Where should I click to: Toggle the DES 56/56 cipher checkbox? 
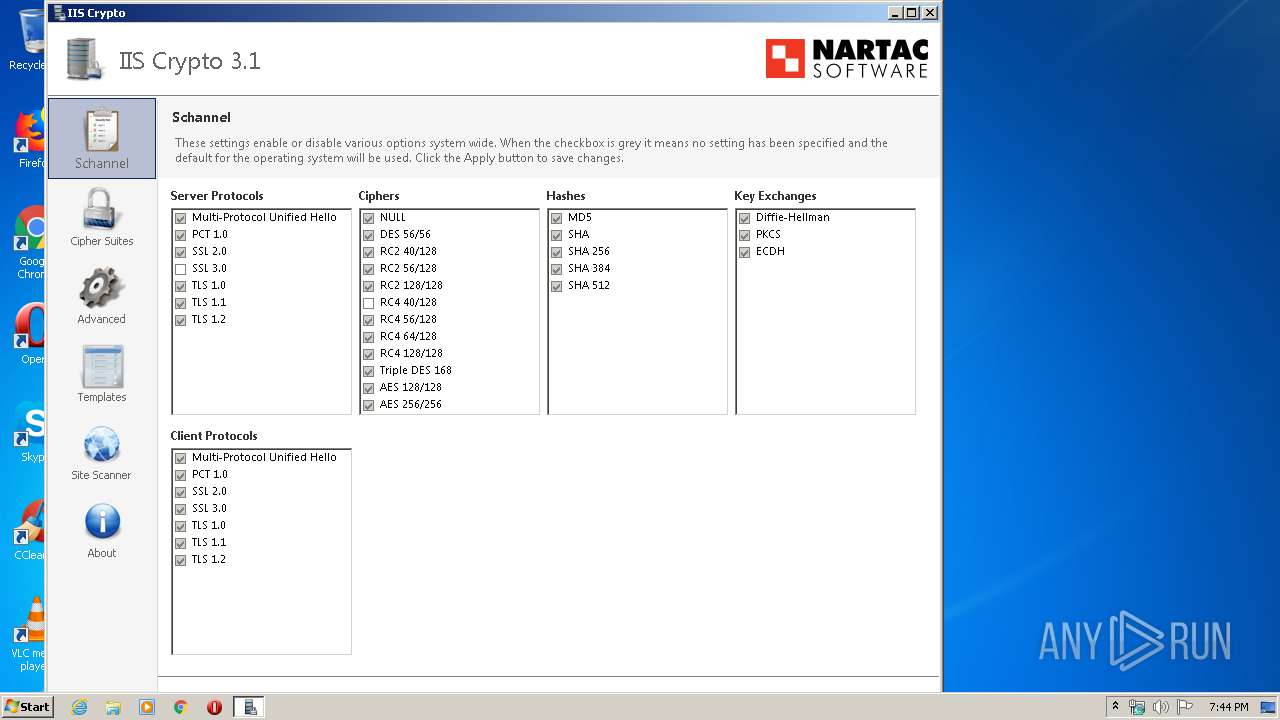click(369, 235)
